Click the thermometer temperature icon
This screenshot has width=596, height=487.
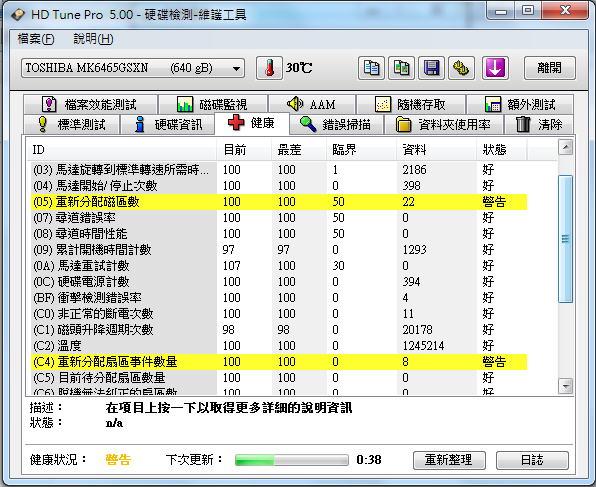pyautogui.click(x=269, y=68)
